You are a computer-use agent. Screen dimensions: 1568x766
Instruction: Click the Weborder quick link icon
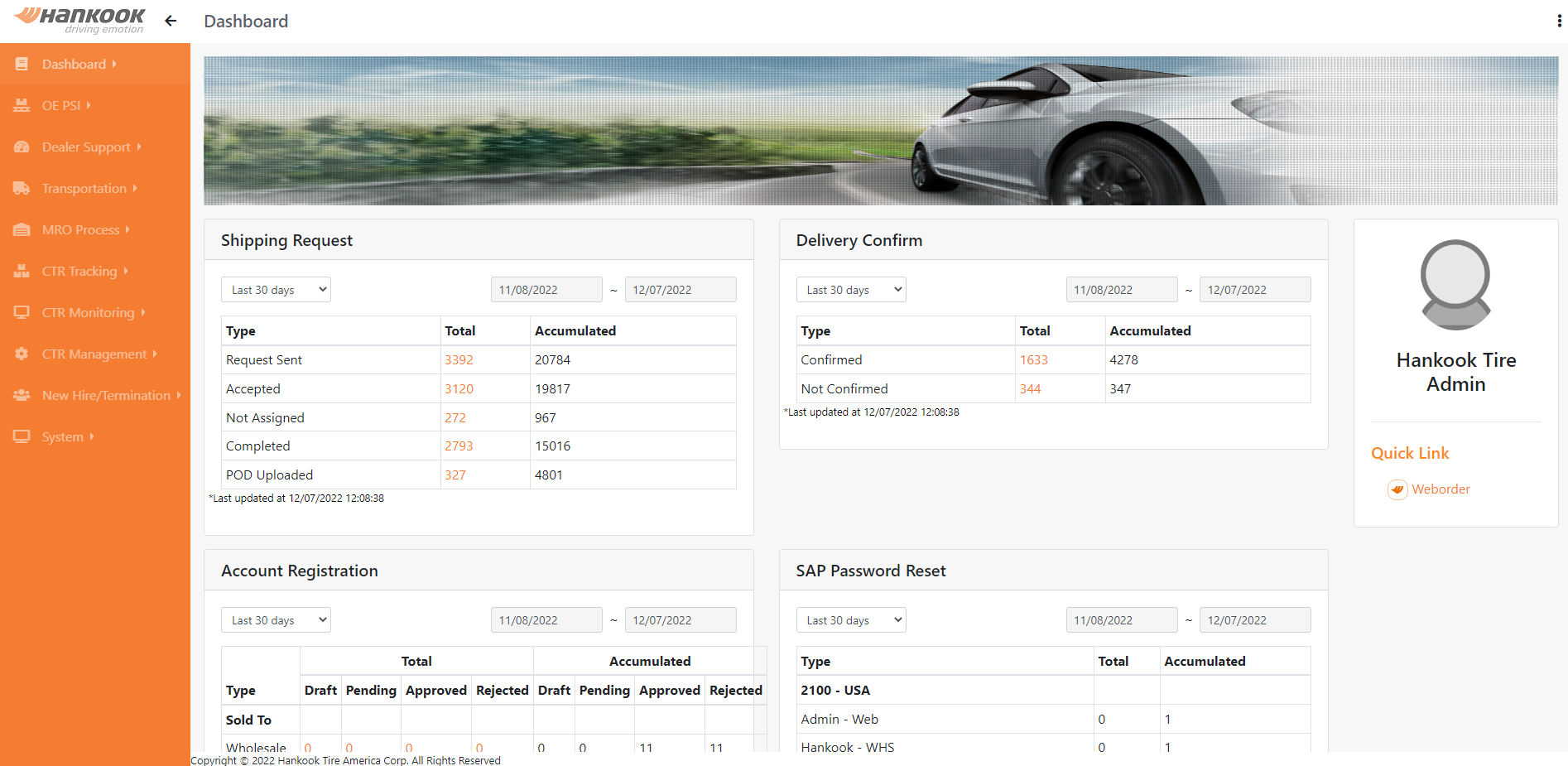point(1397,489)
